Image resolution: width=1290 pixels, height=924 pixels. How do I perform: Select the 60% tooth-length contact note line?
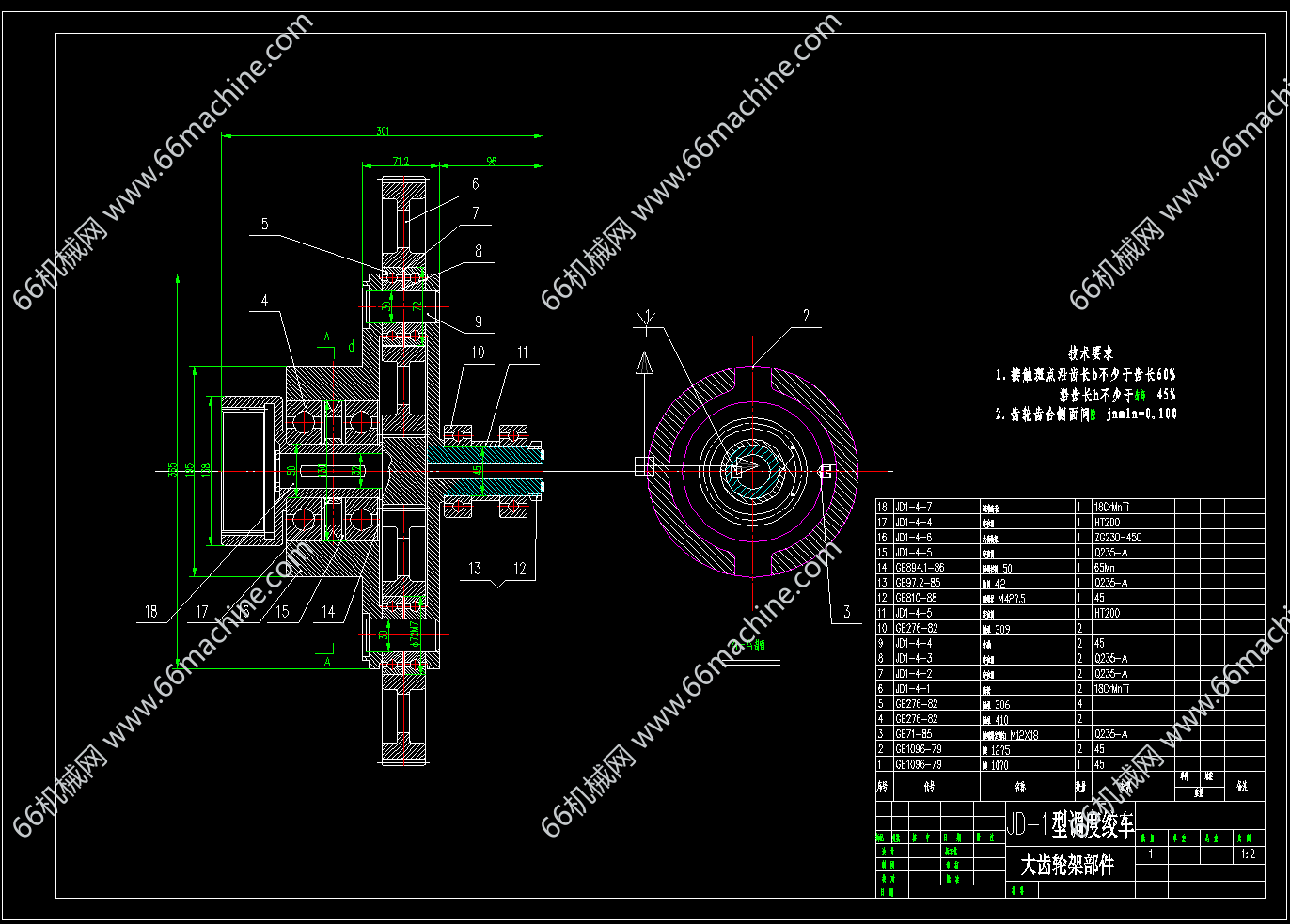point(1085,374)
